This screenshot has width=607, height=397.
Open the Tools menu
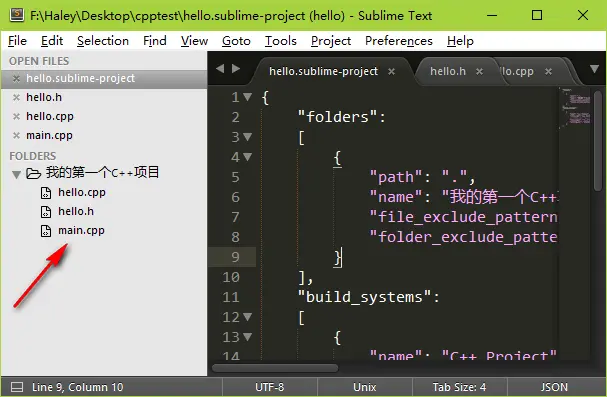[x=280, y=41]
